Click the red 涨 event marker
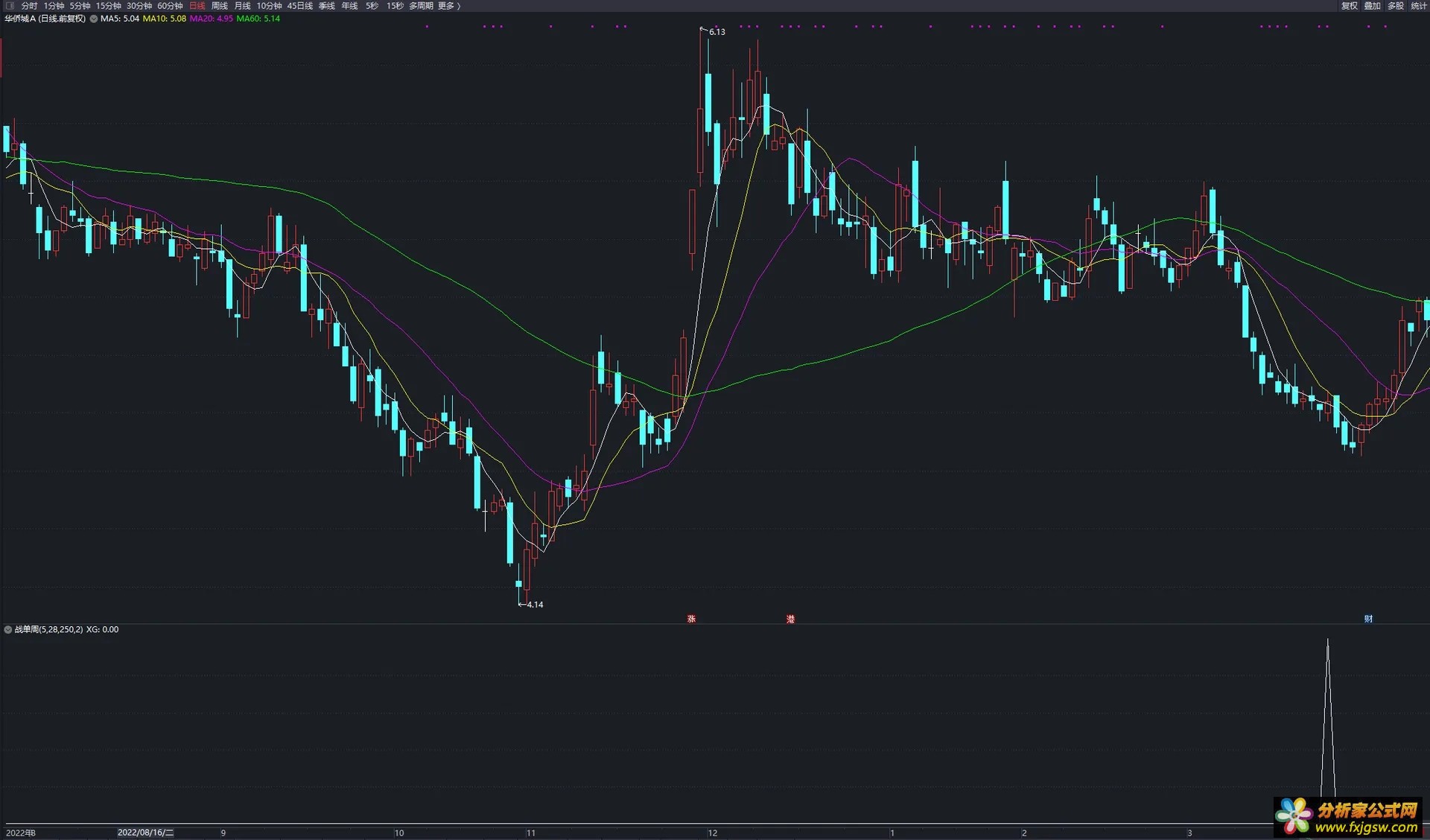This screenshot has width=1430, height=840. click(691, 619)
